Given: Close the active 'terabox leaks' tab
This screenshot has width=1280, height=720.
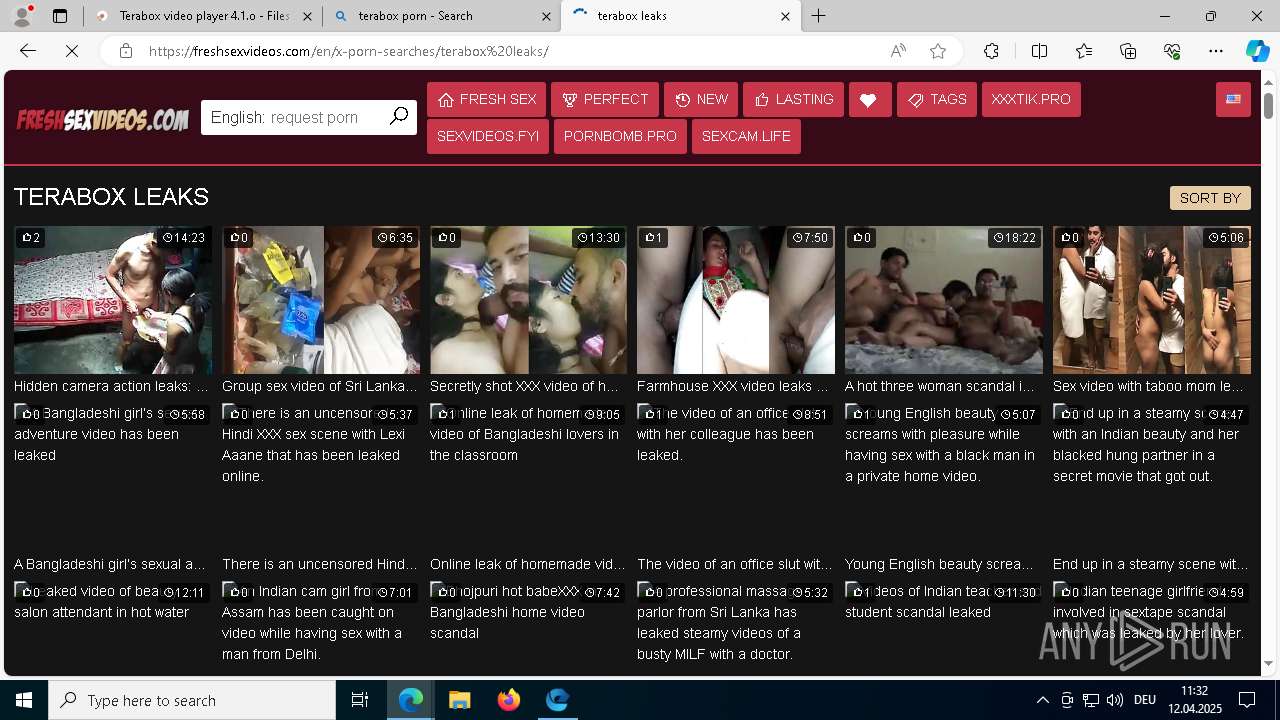Looking at the screenshot, I should [785, 16].
